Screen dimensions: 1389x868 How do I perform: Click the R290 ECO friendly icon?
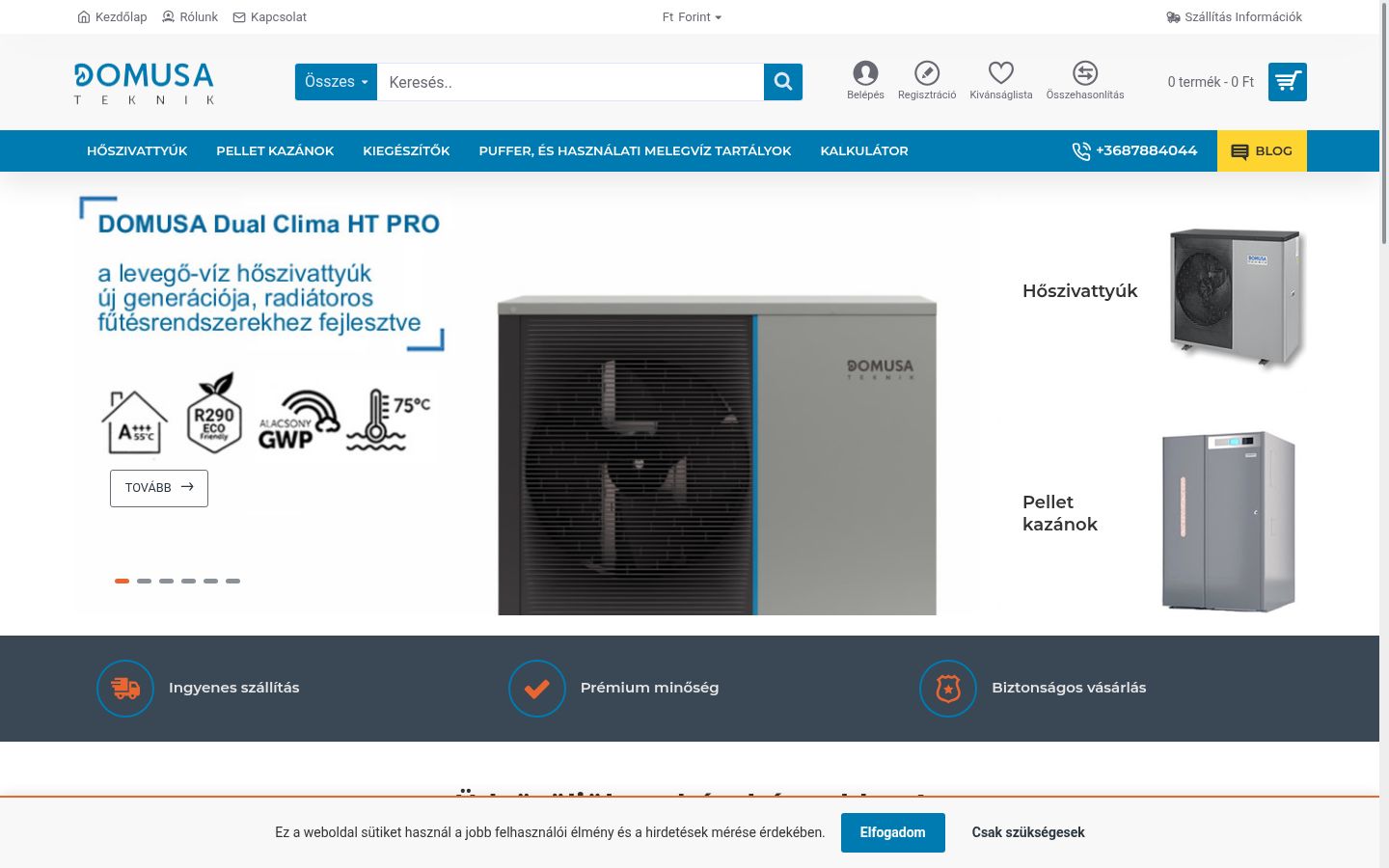click(214, 415)
